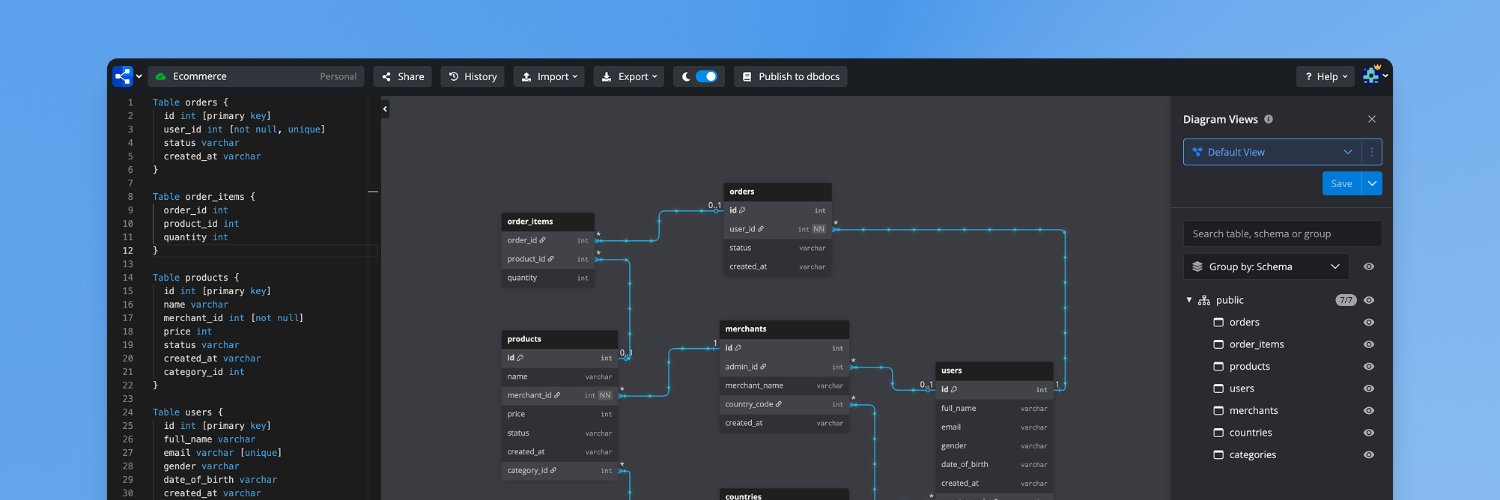Select users in the sidebar table list
1500x500 pixels.
[1242, 388]
